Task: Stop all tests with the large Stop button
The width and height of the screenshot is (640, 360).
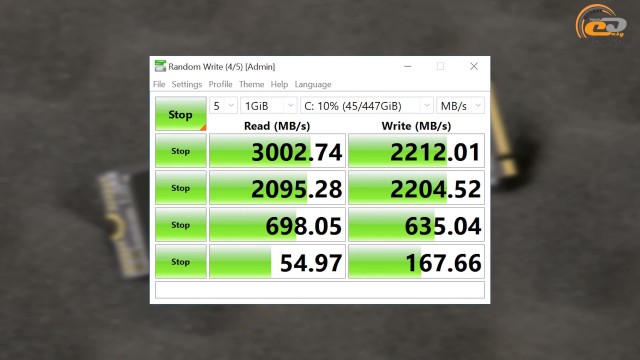Action: tap(181, 114)
